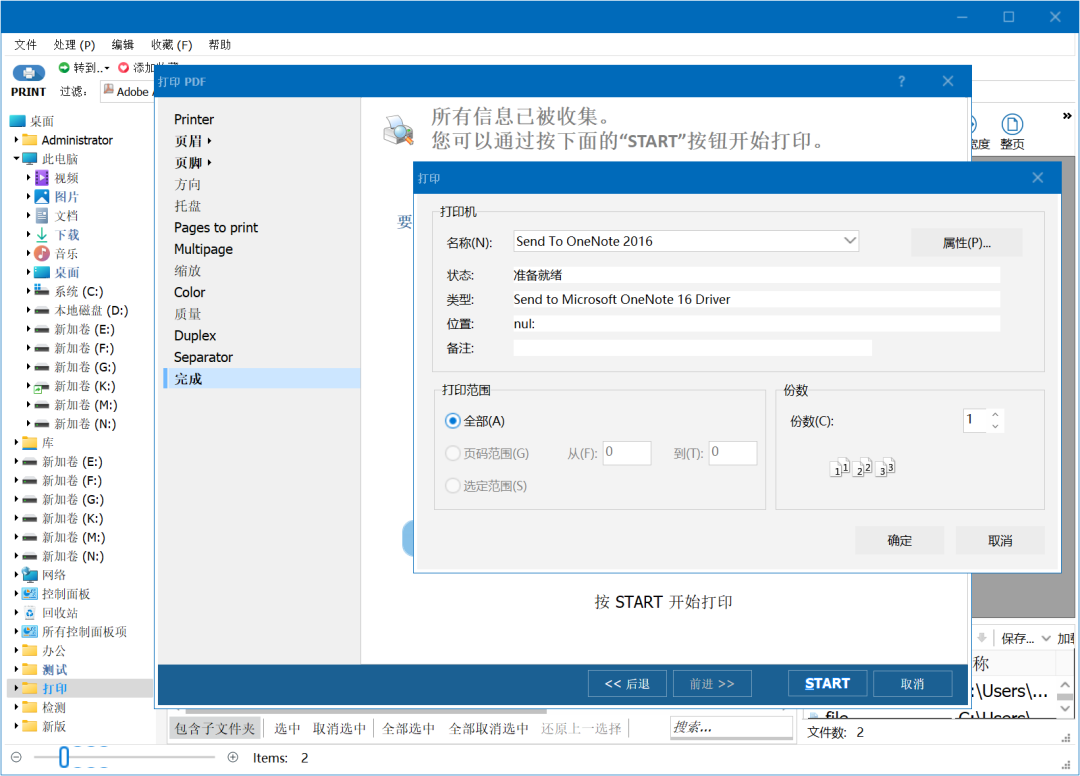Open the 编辑 menu
Screen dimensions: 1080x776
(x=123, y=45)
